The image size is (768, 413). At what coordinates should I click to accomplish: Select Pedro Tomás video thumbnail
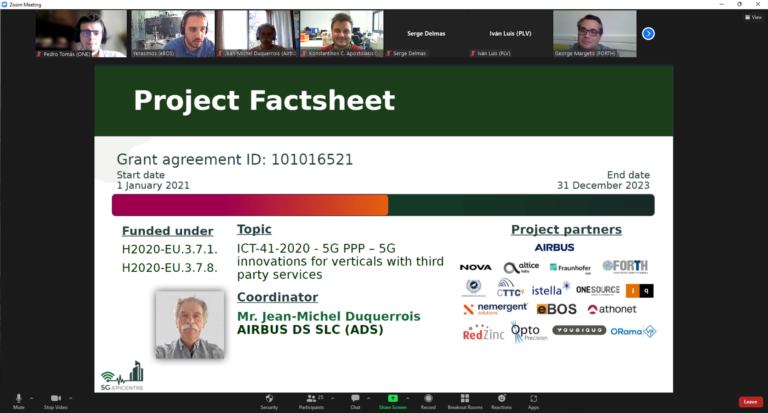[81, 33]
